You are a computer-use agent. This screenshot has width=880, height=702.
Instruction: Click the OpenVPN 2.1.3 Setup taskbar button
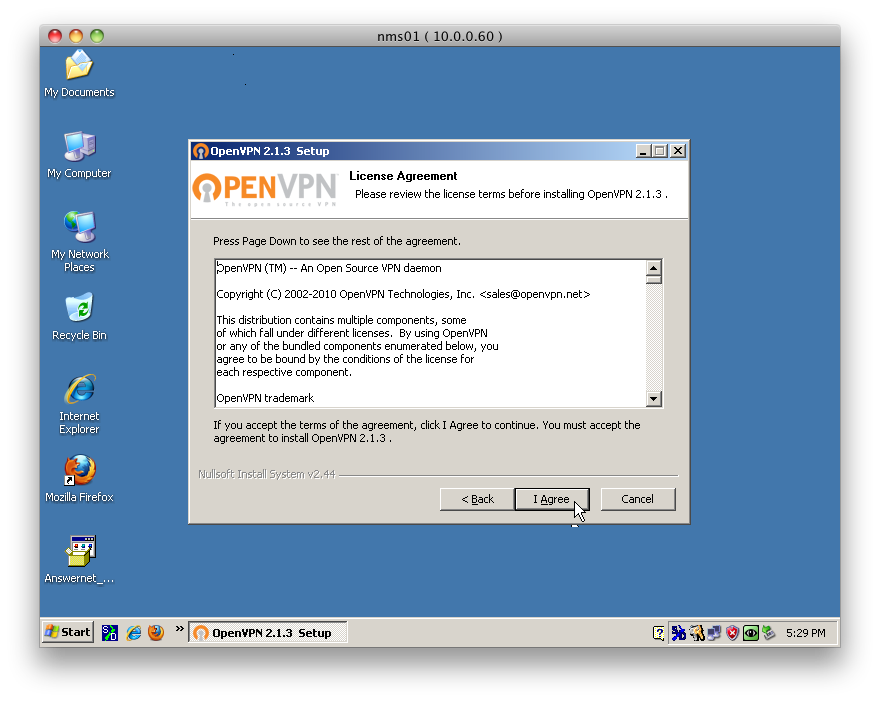pyautogui.click(x=268, y=633)
